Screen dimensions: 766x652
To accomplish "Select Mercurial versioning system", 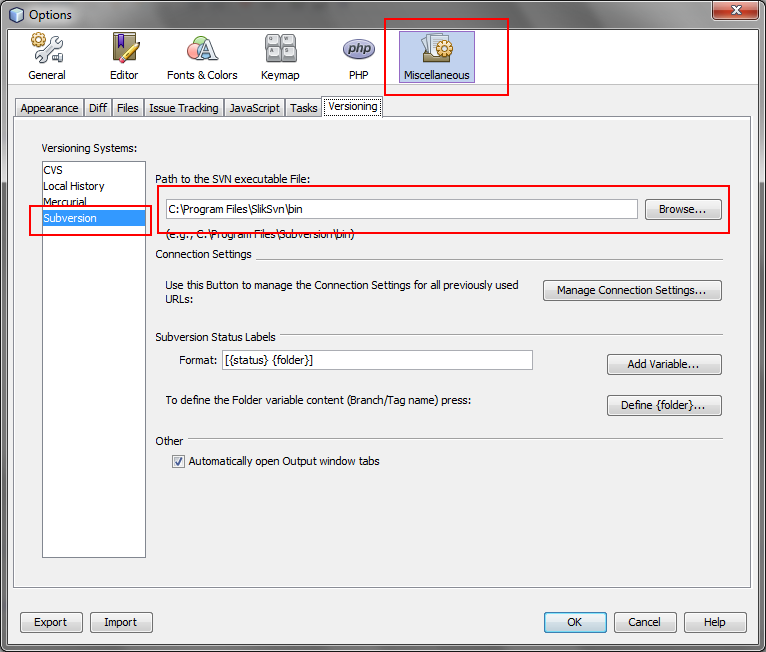I will pos(65,202).
